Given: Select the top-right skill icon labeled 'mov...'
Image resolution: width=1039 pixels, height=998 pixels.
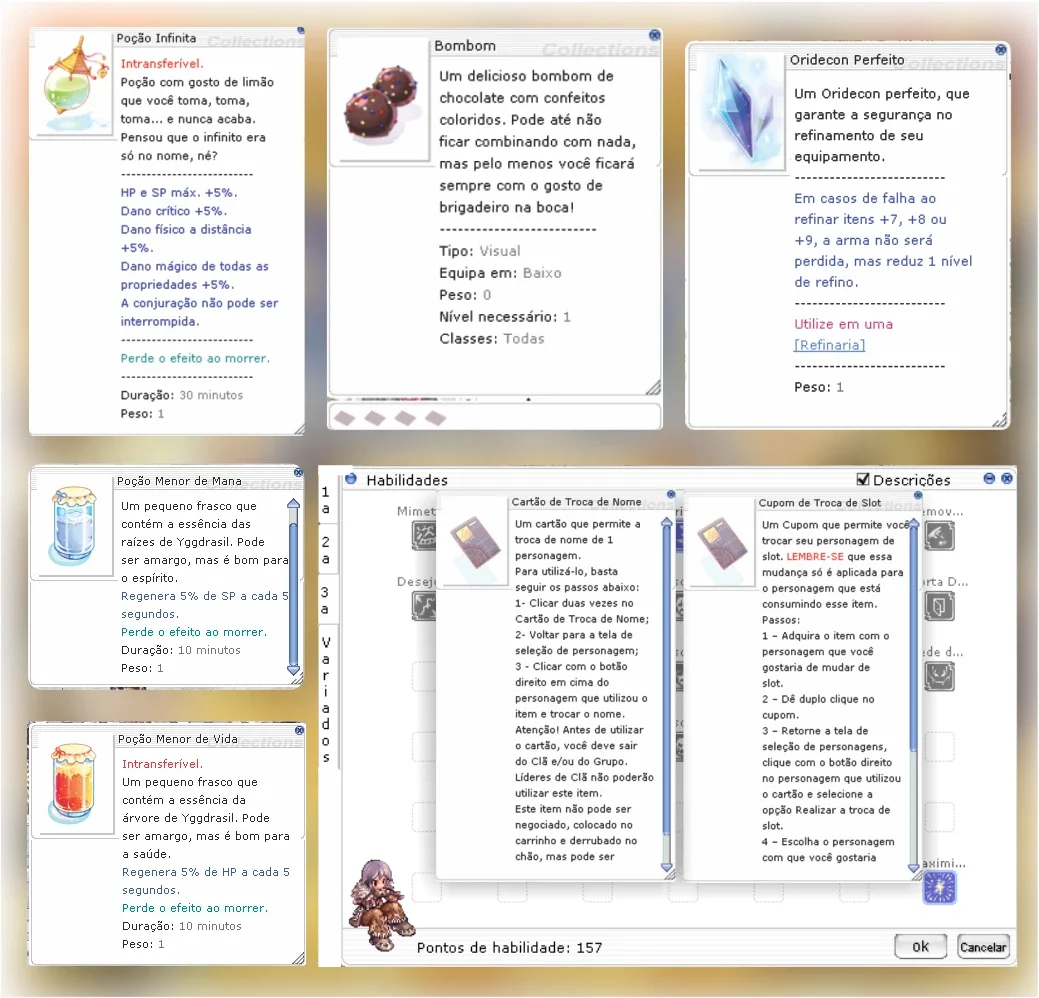Looking at the screenshot, I should (x=940, y=536).
